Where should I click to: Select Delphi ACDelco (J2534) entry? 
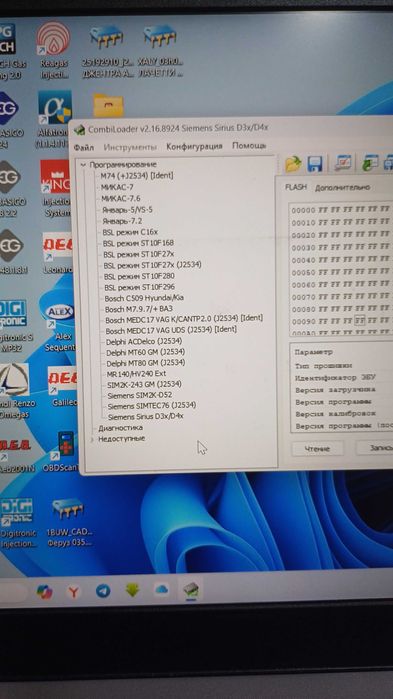pos(144,341)
